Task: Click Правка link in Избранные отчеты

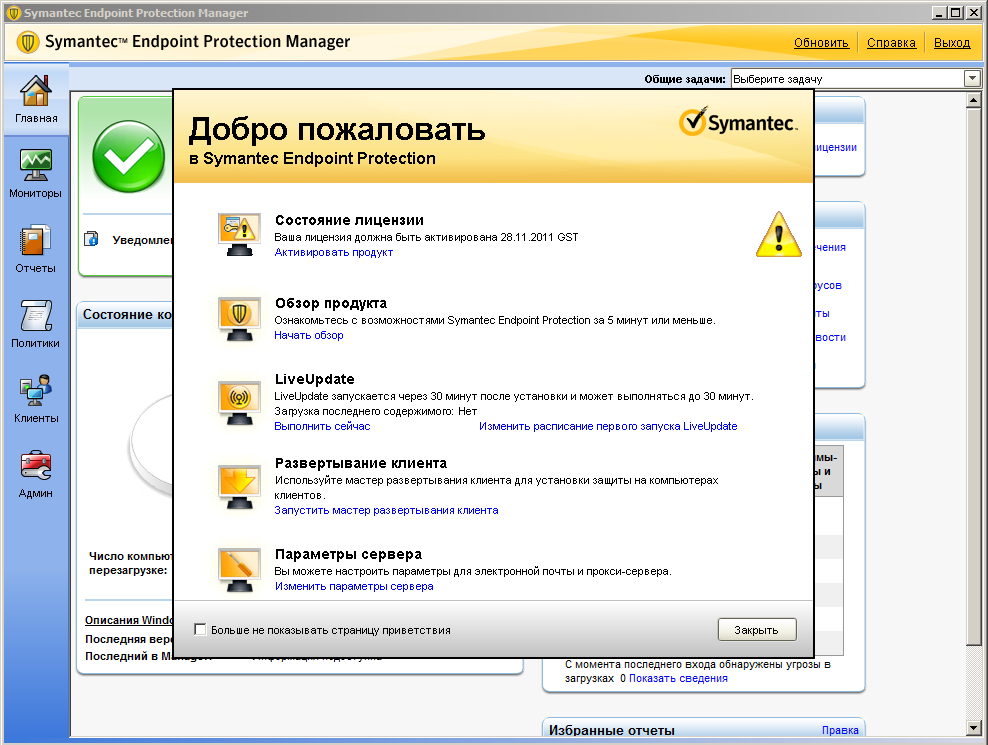Action: click(840, 730)
